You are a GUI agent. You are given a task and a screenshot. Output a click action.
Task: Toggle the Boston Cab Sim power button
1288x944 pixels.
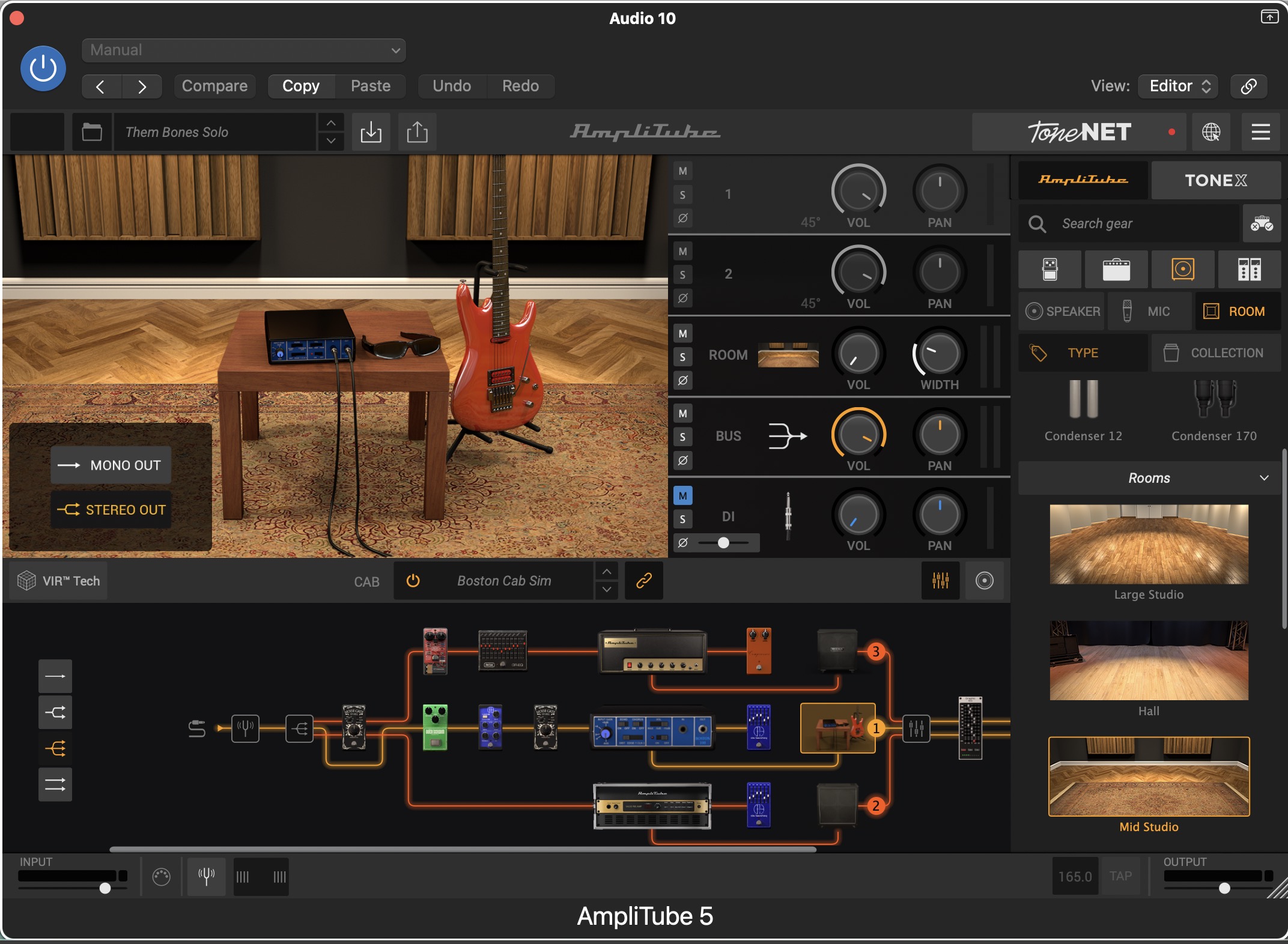tap(413, 581)
